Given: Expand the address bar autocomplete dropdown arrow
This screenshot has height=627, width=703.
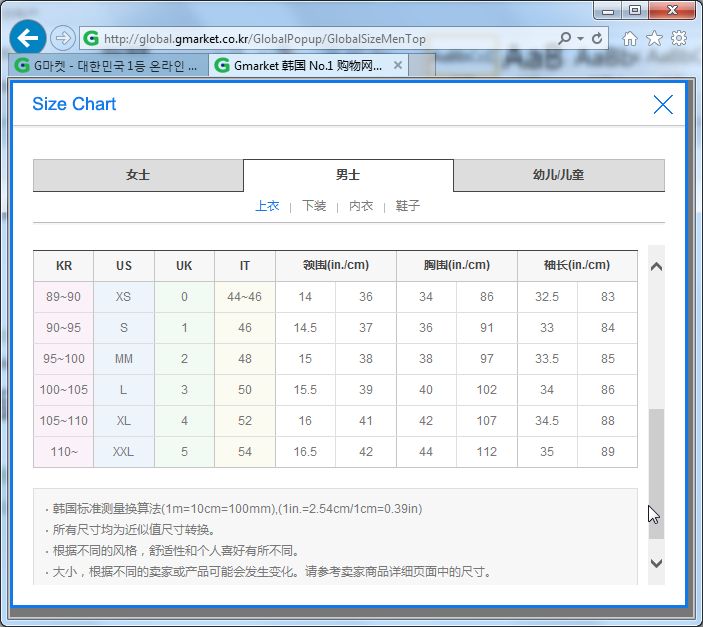Looking at the screenshot, I should 580,39.
